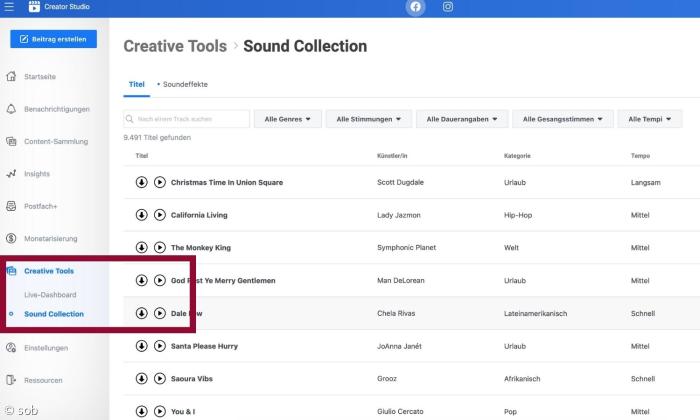The height and width of the screenshot is (420, 700).
Task: Click artist Symphonic Planet
Action: pos(406,247)
